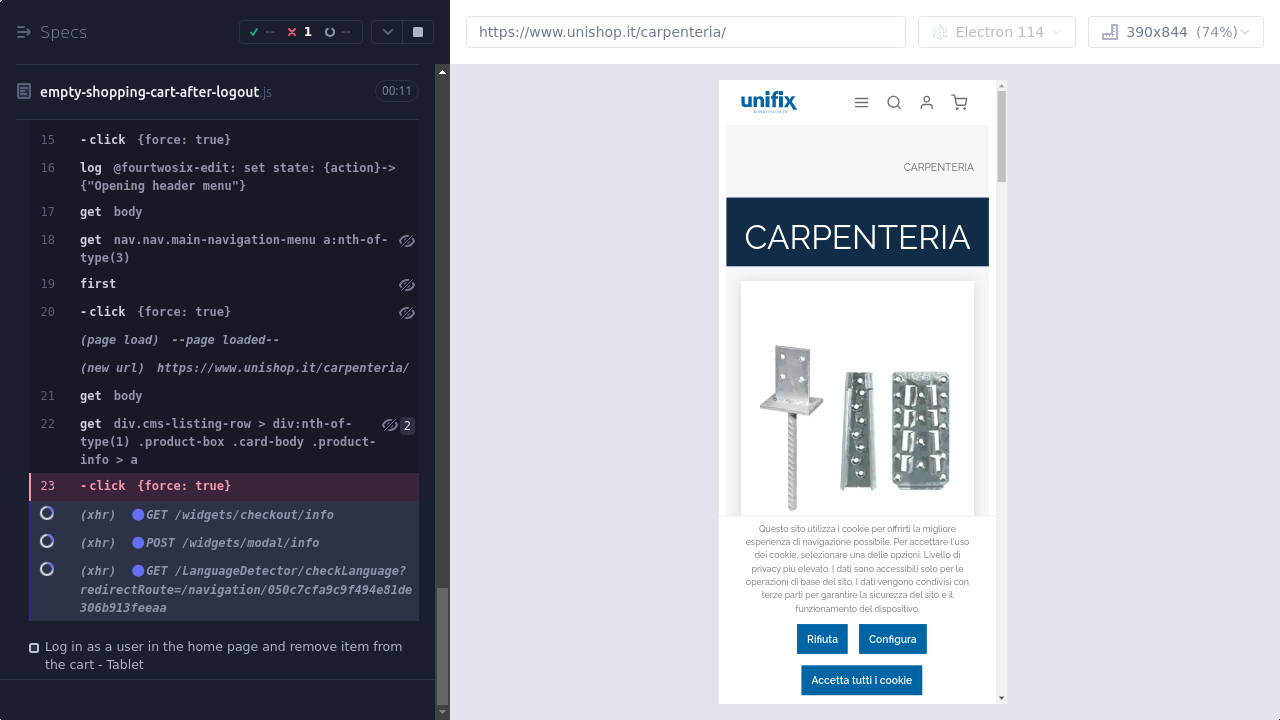Open the shopping cart icon
The width and height of the screenshot is (1280, 720).
tap(960, 102)
